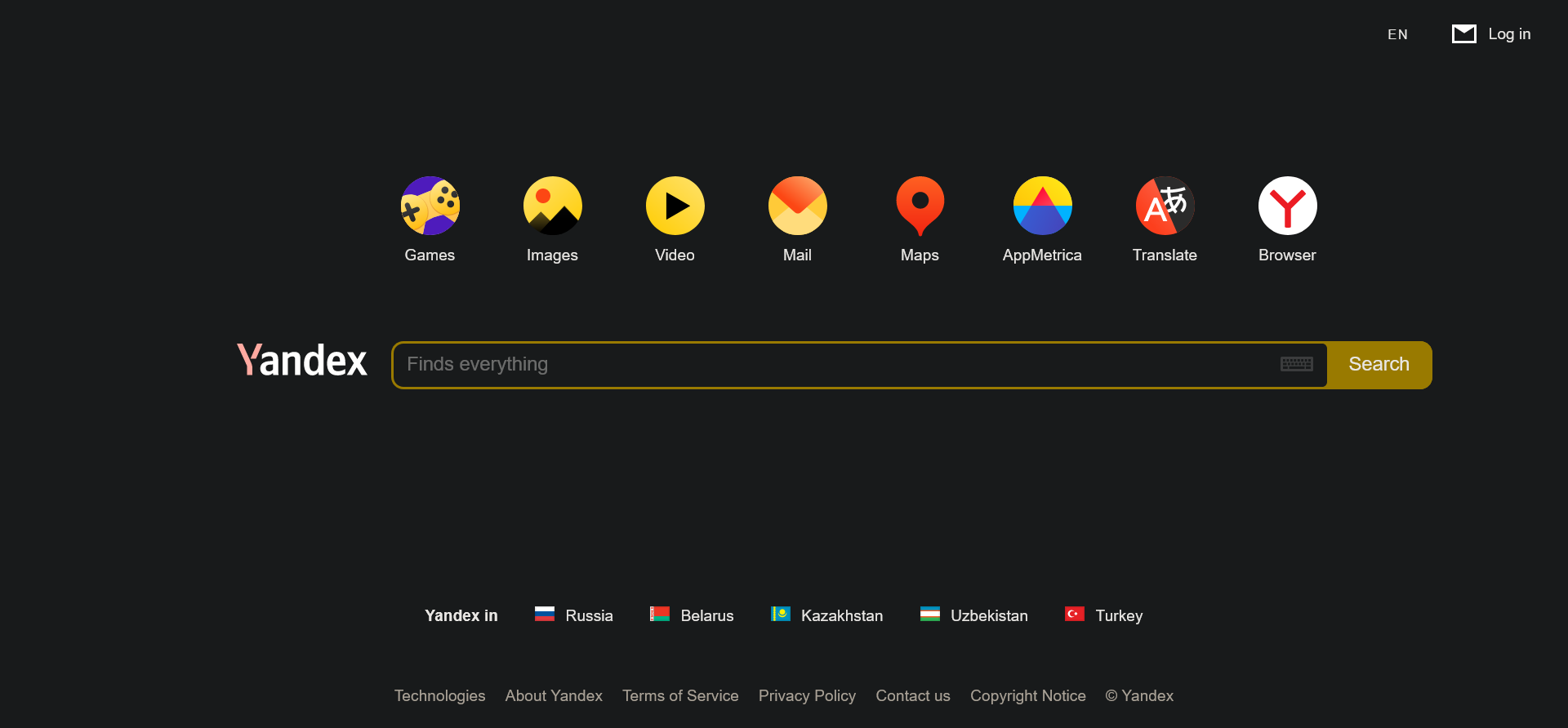This screenshot has height=728, width=1568.
Task: Open the Technologies footer link
Action: point(439,695)
